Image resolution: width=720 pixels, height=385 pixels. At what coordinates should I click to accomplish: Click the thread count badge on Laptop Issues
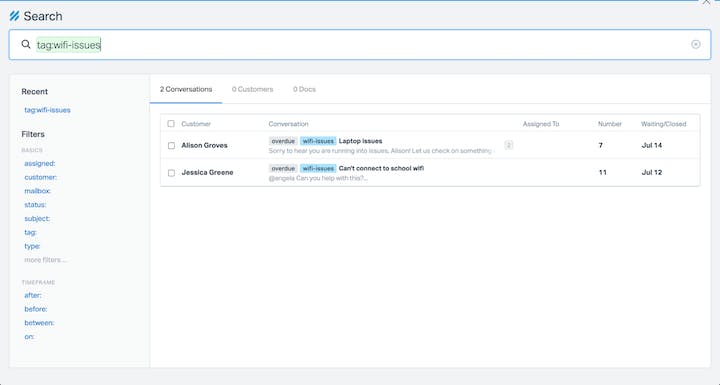tap(508, 145)
